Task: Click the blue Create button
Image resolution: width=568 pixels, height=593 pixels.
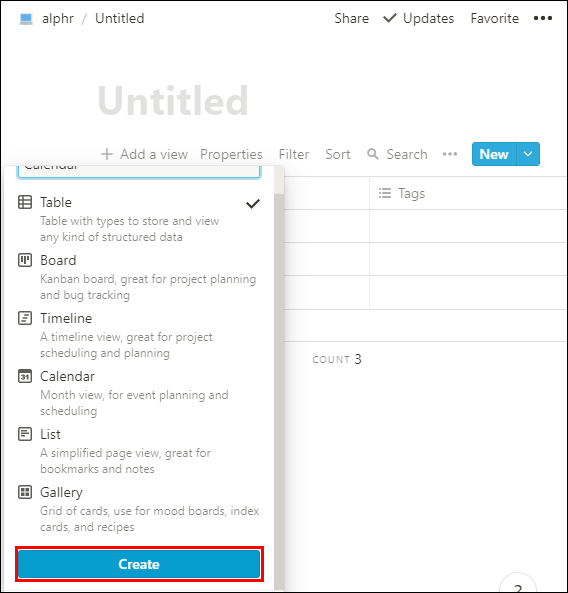Action: click(139, 564)
